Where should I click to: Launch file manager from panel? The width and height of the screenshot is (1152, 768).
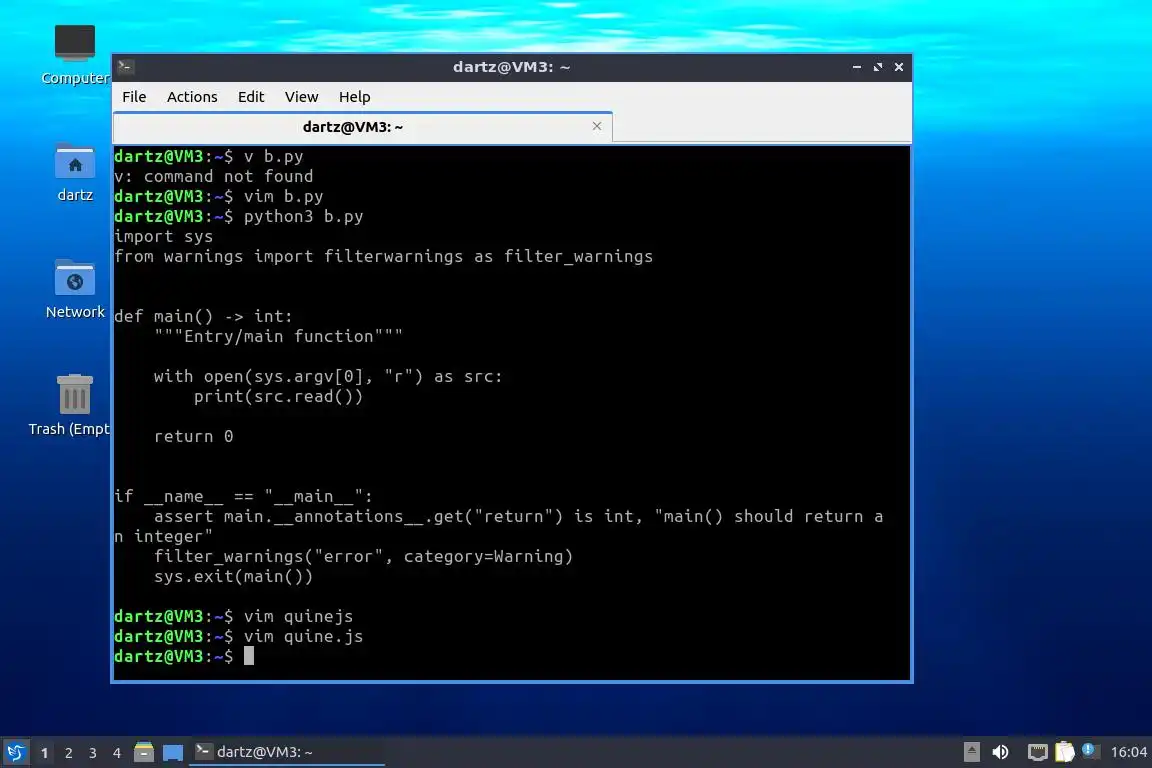pyautogui.click(x=144, y=752)
